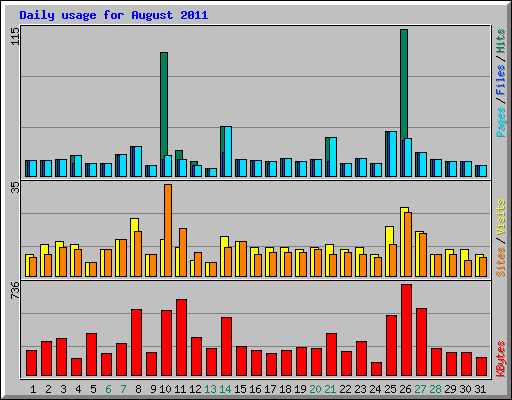Click the green day 20 axis label
The height and width of the screenshot is (400, 512).
[315, 389]
